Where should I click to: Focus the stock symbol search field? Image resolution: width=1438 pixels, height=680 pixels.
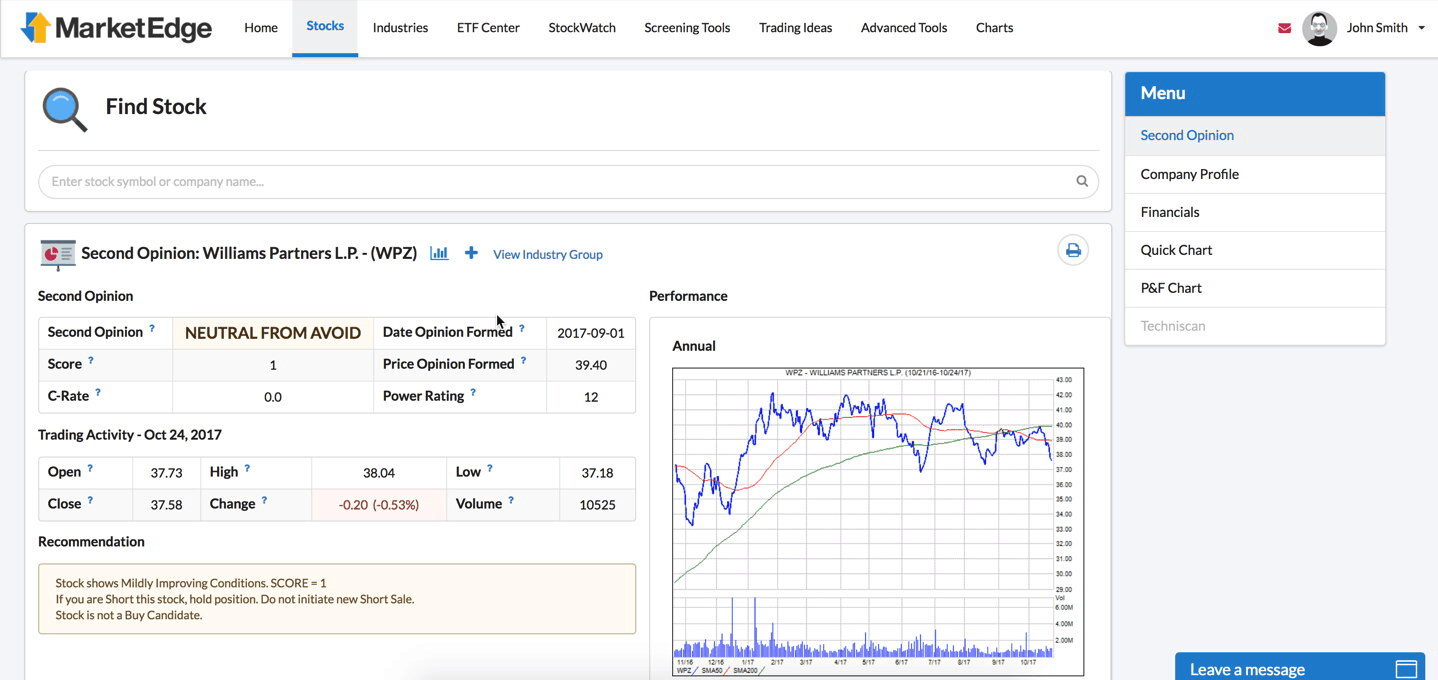click(568, 182)
